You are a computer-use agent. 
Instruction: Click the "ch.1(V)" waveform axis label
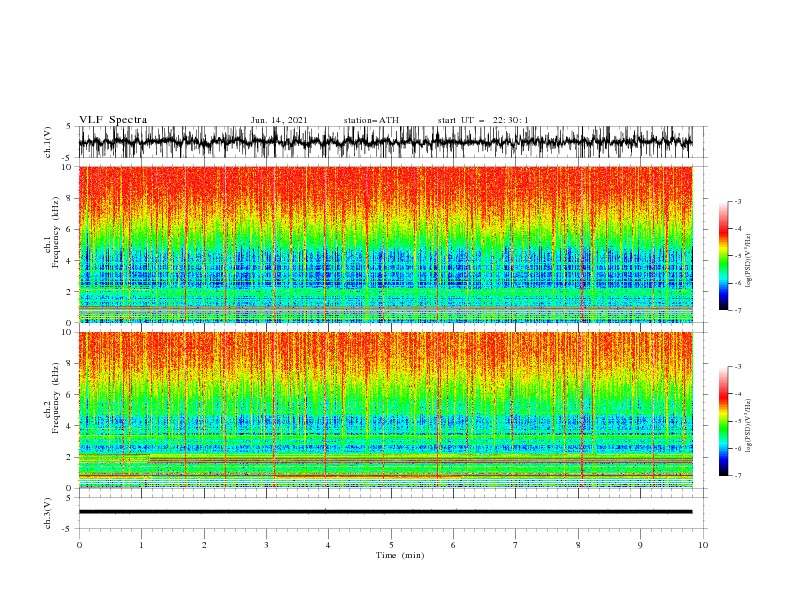(x=48, y=142)
